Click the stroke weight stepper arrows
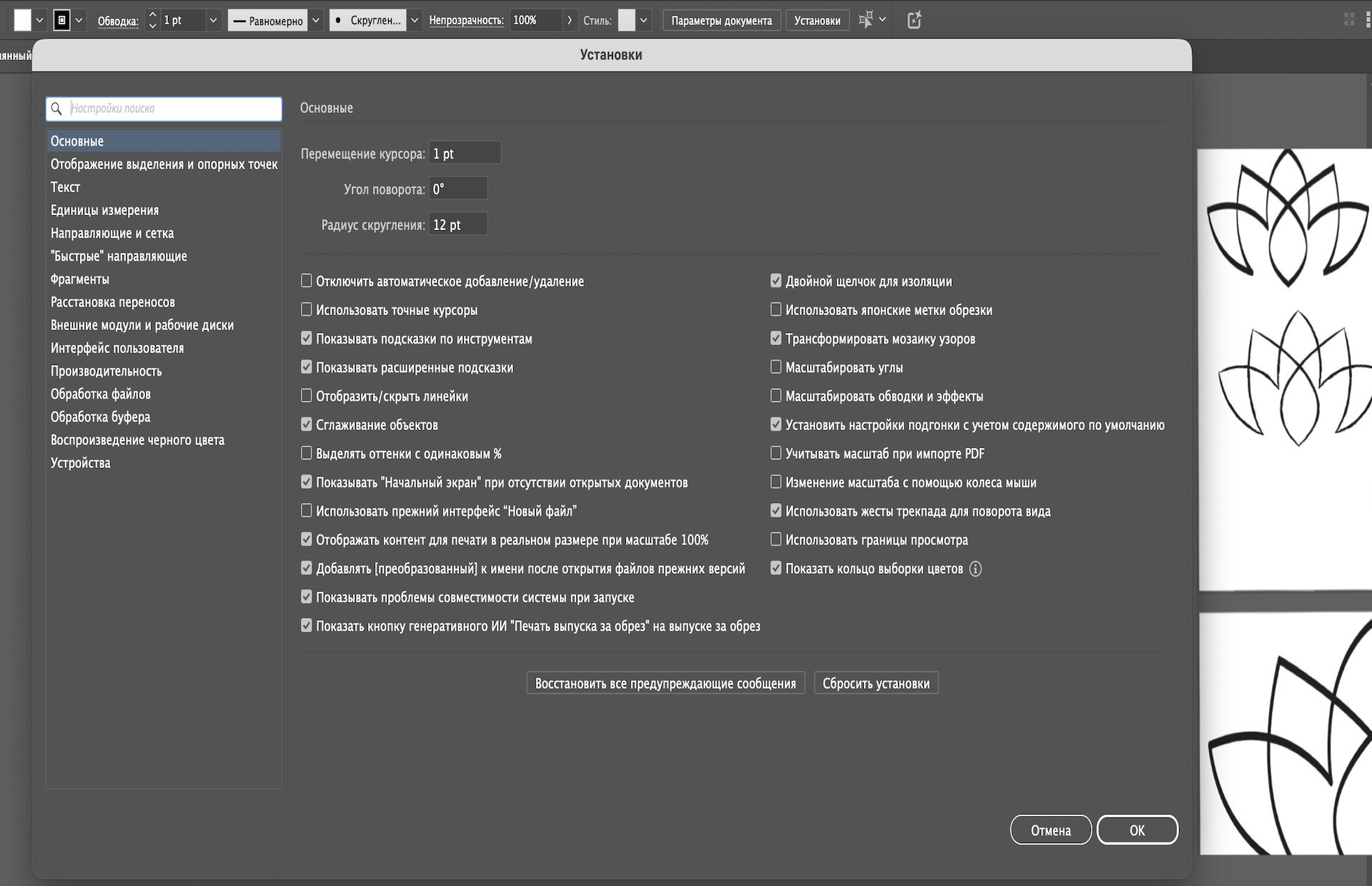1372x886 pixels. pos(152,20)
